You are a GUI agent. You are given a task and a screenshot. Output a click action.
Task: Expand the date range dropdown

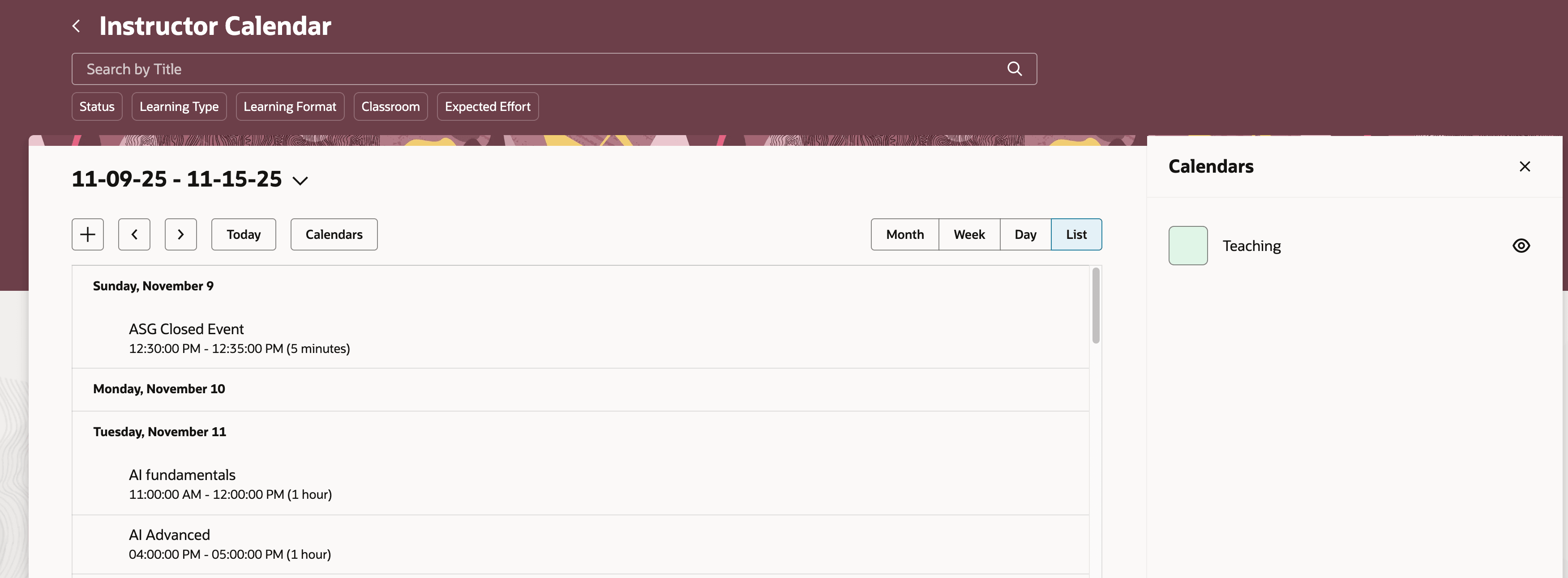pyautogui.click(x=300, y=179)
